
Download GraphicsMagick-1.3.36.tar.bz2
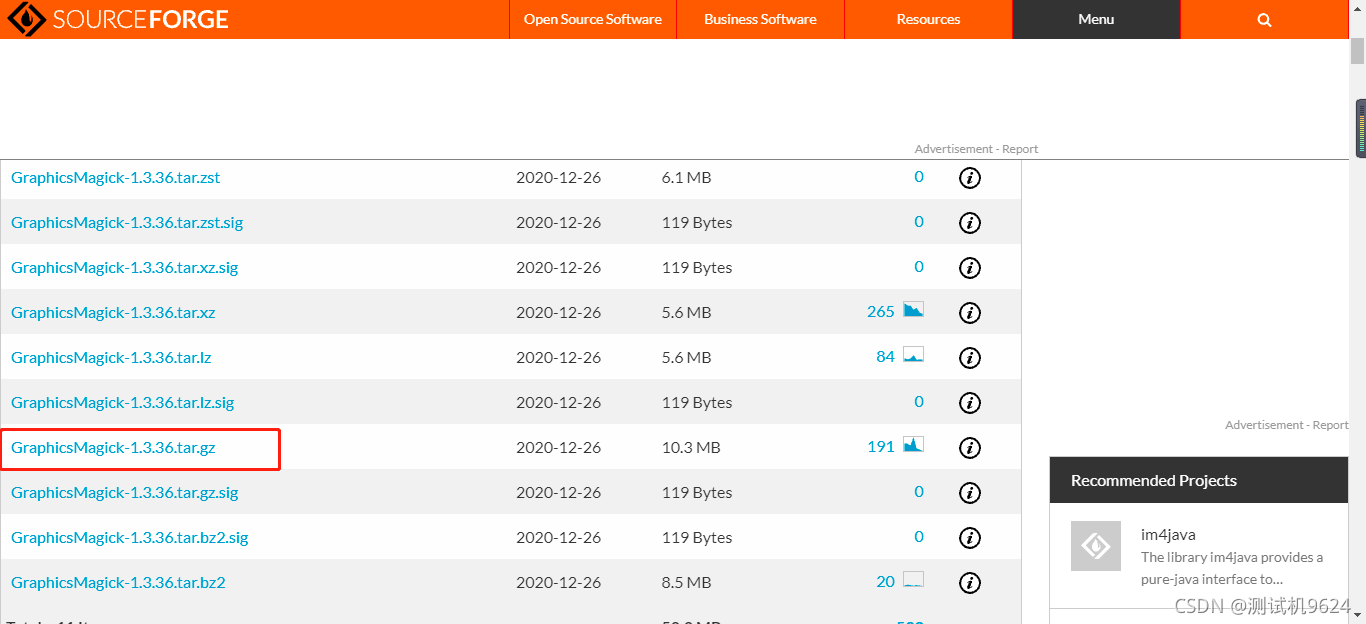118,583
